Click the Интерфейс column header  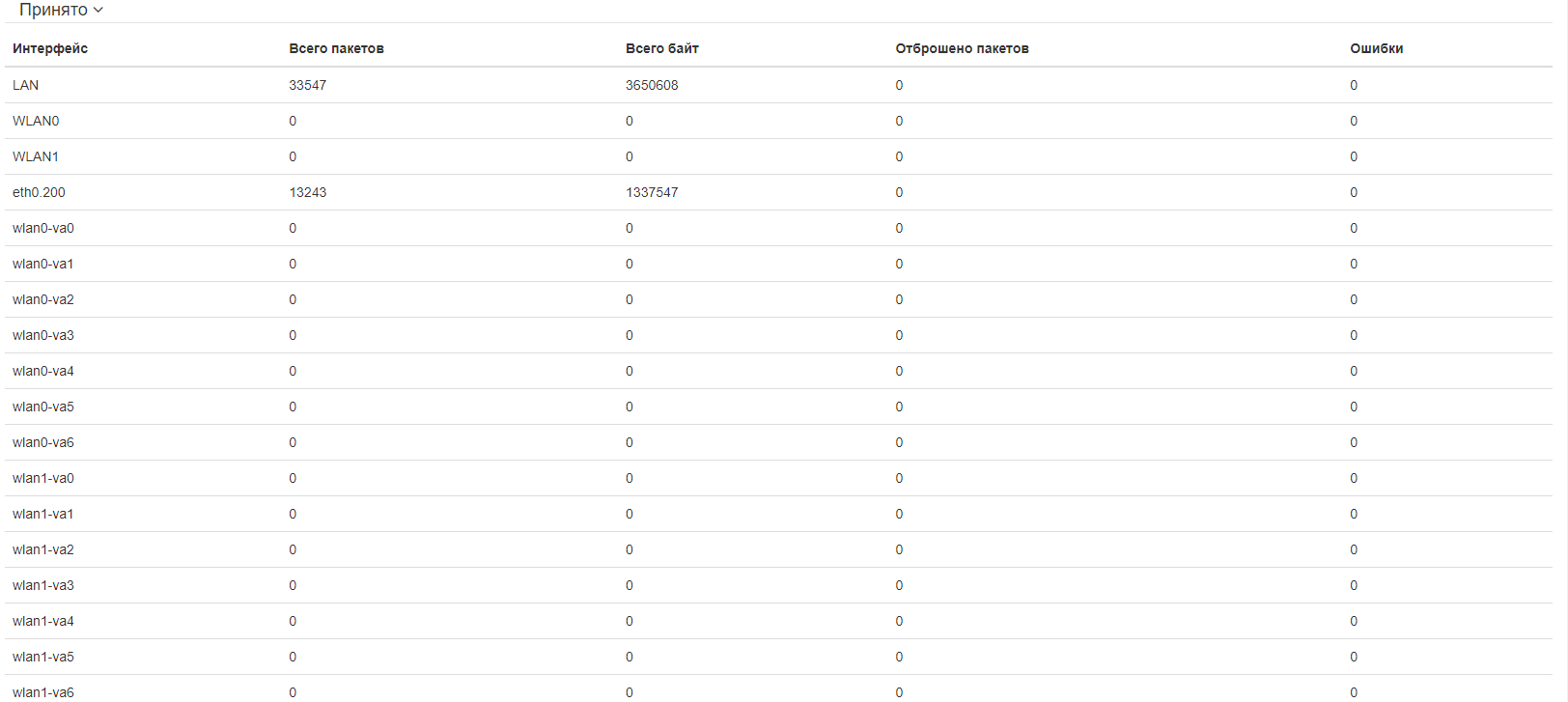point(50,48)
